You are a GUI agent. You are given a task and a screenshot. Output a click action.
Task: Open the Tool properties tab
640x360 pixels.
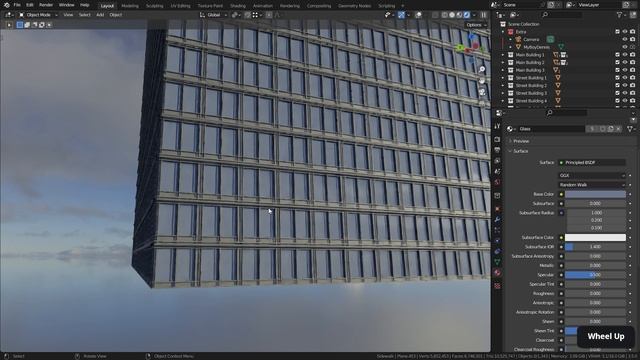497,126
